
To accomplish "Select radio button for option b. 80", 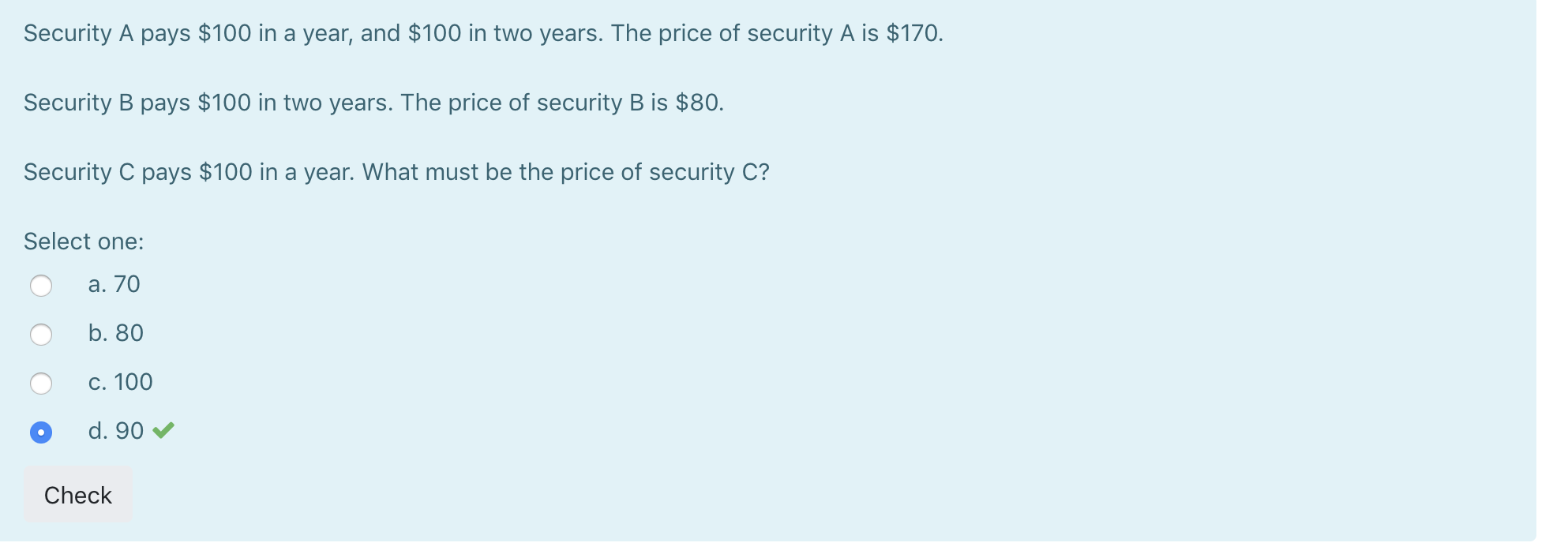I will click(x=42, y=335).
